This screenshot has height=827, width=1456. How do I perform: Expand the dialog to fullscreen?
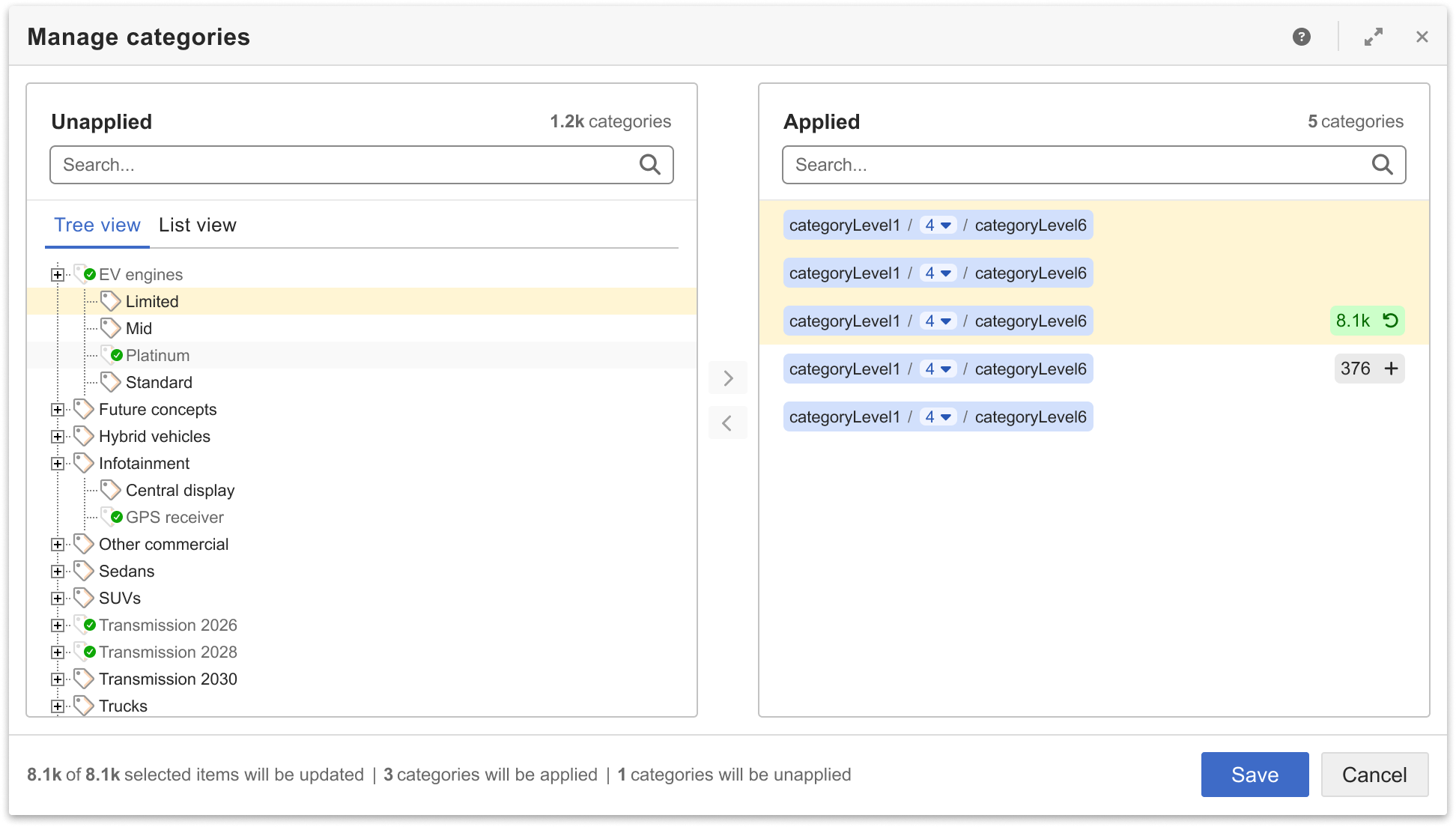click(1374, 36)
